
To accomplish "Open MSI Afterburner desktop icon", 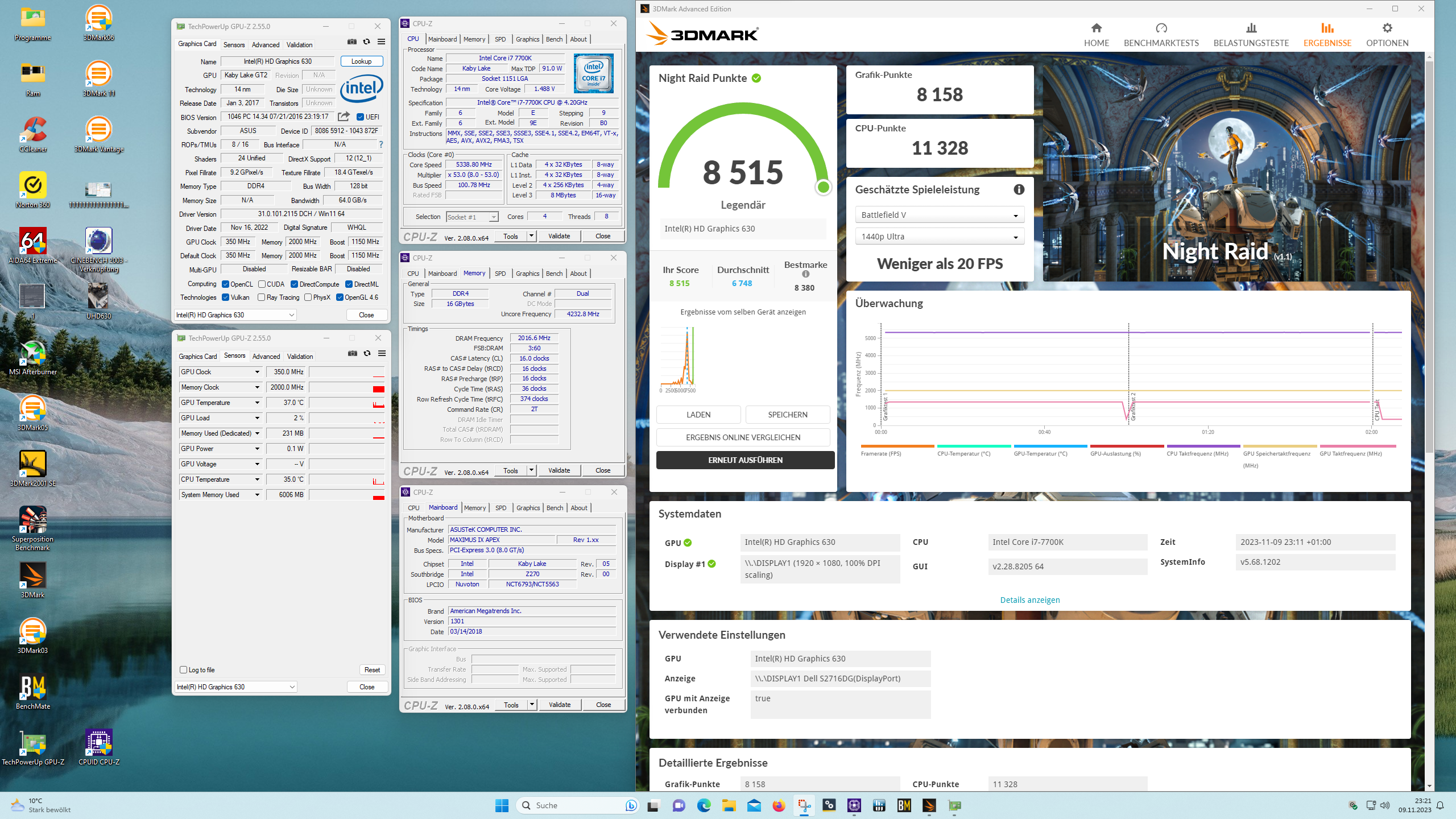I will tap(33, 357).
